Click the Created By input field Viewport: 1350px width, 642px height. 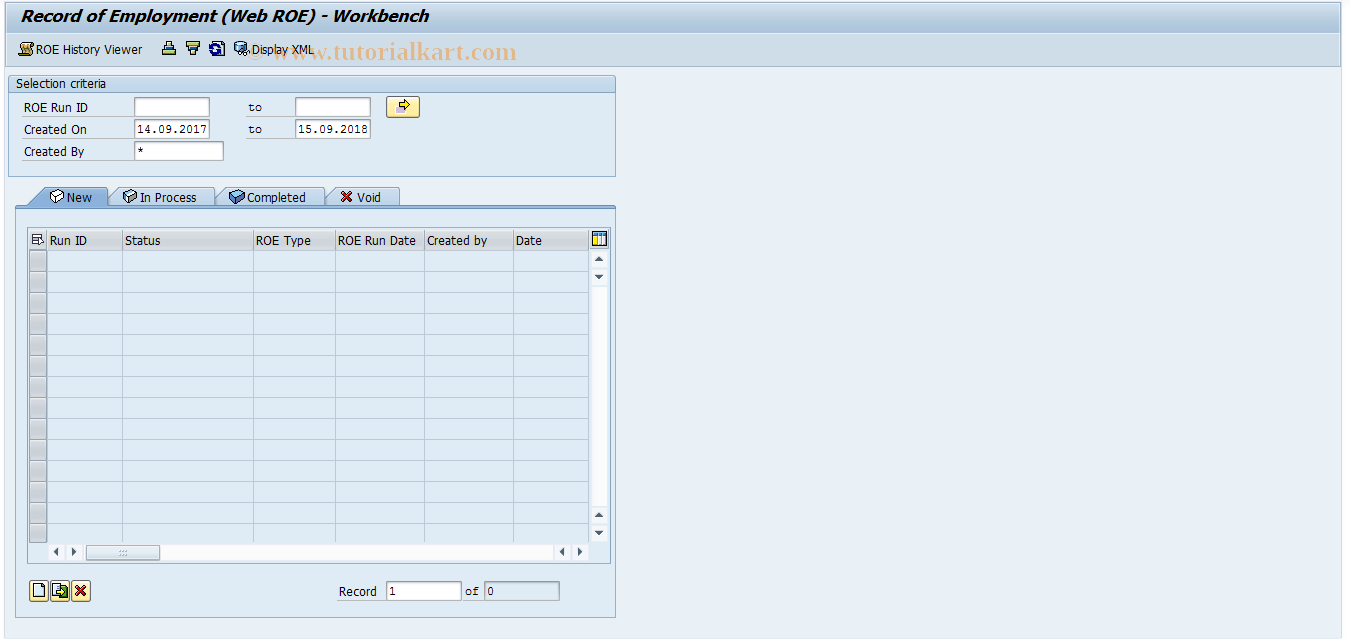(x=179, y=151)
